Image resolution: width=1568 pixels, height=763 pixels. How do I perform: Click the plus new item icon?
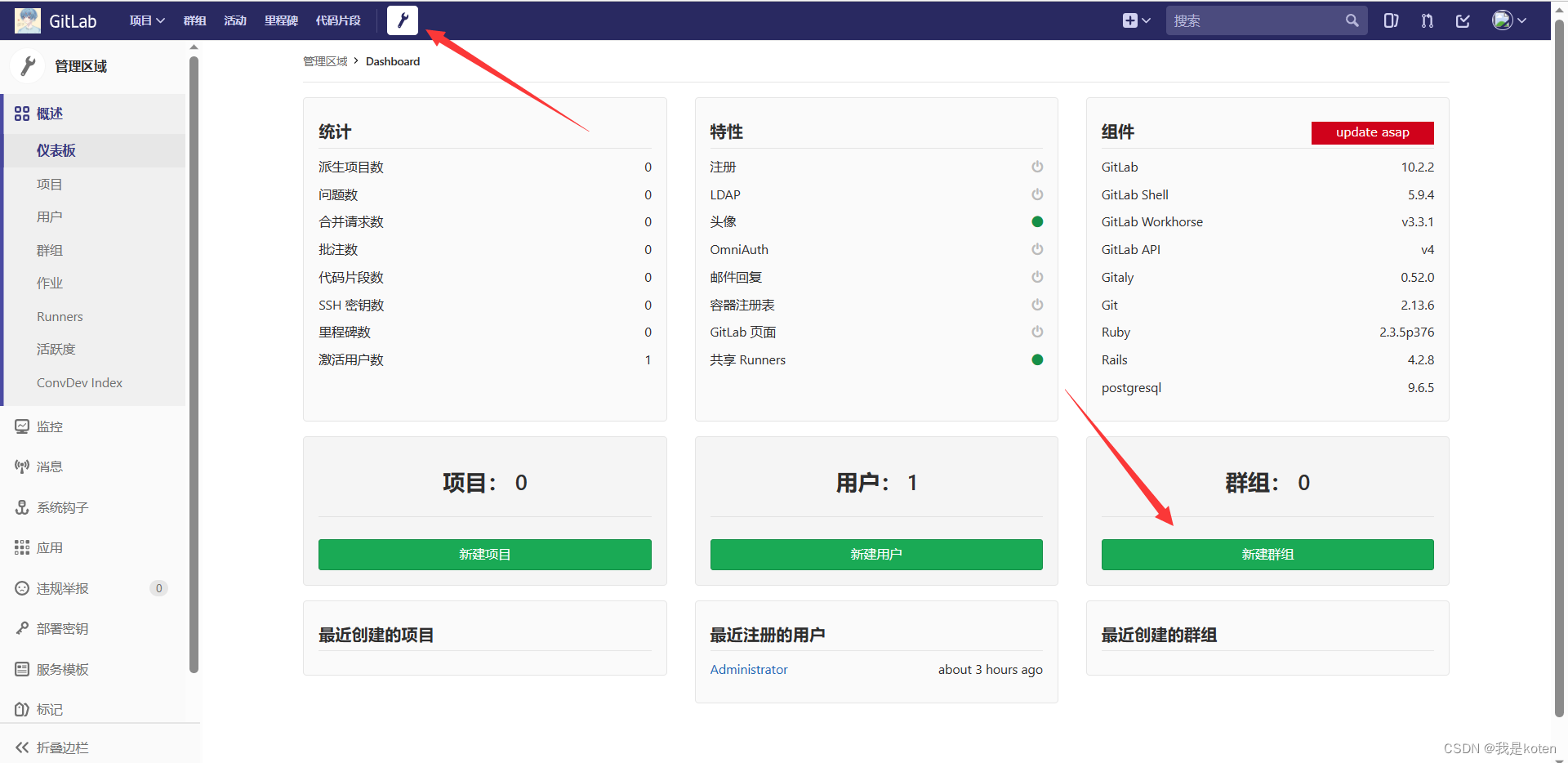coord(1129,20)
